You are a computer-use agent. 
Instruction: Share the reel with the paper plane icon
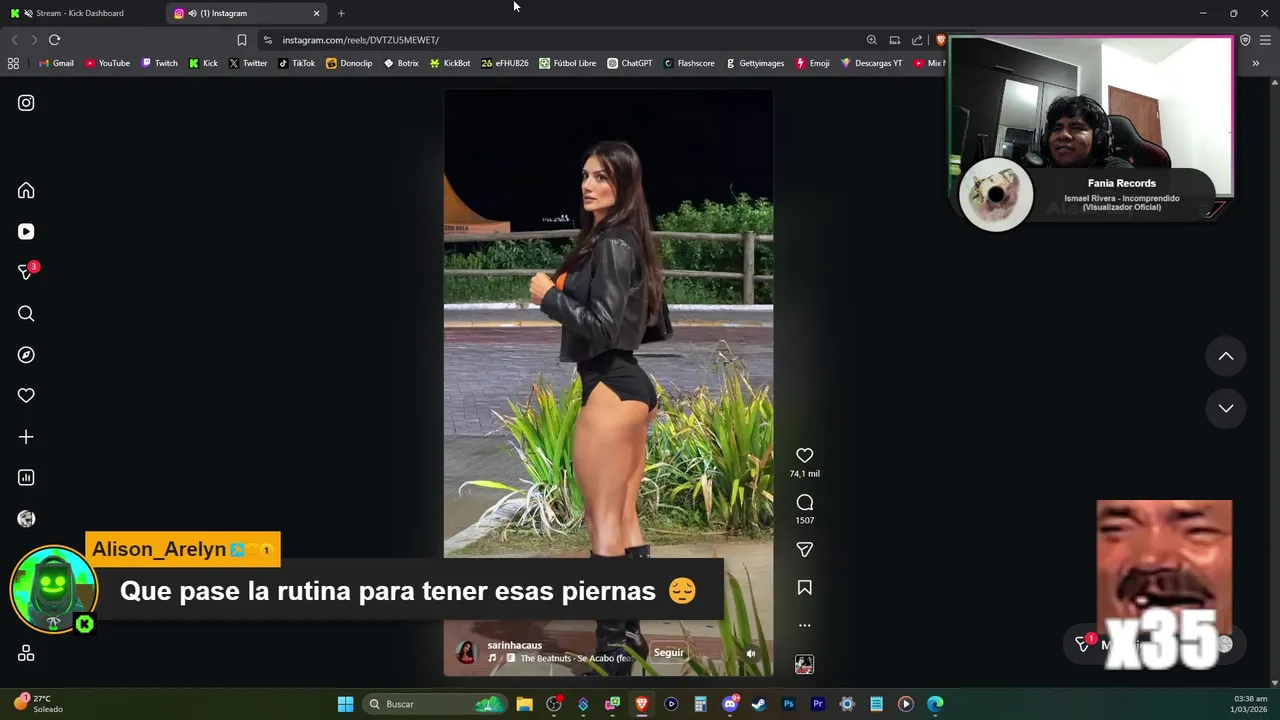point(804,550)
